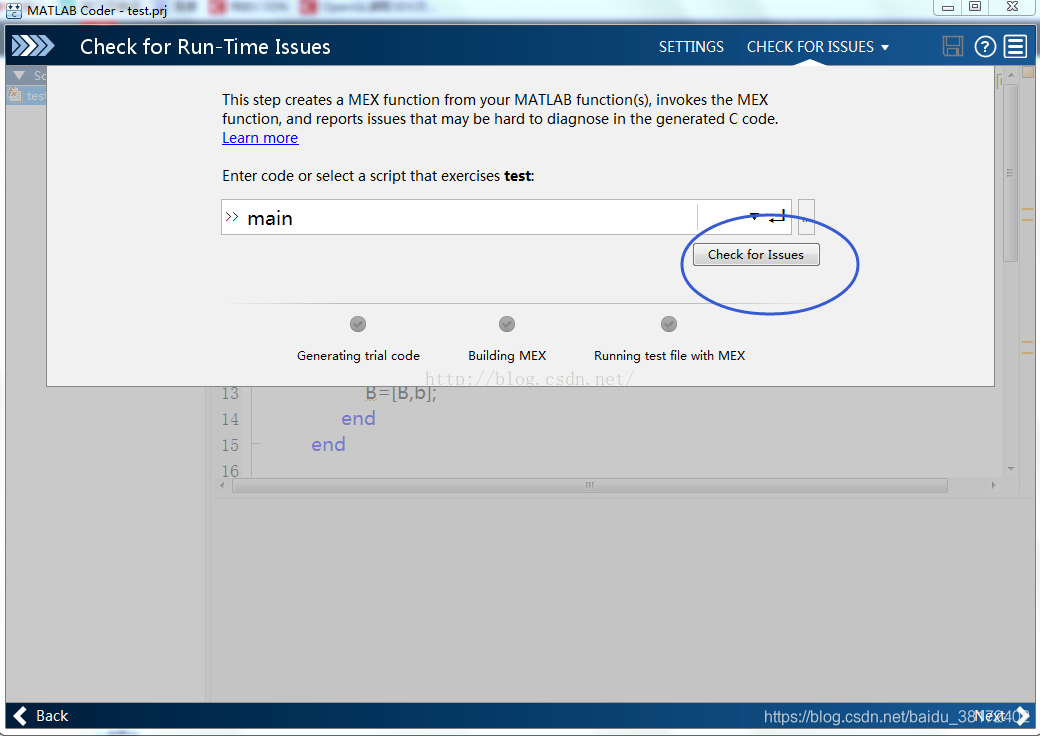The image size is (1040, 736).
Task: Click the browse ellipsis button beside input
Action: (806, 217)
